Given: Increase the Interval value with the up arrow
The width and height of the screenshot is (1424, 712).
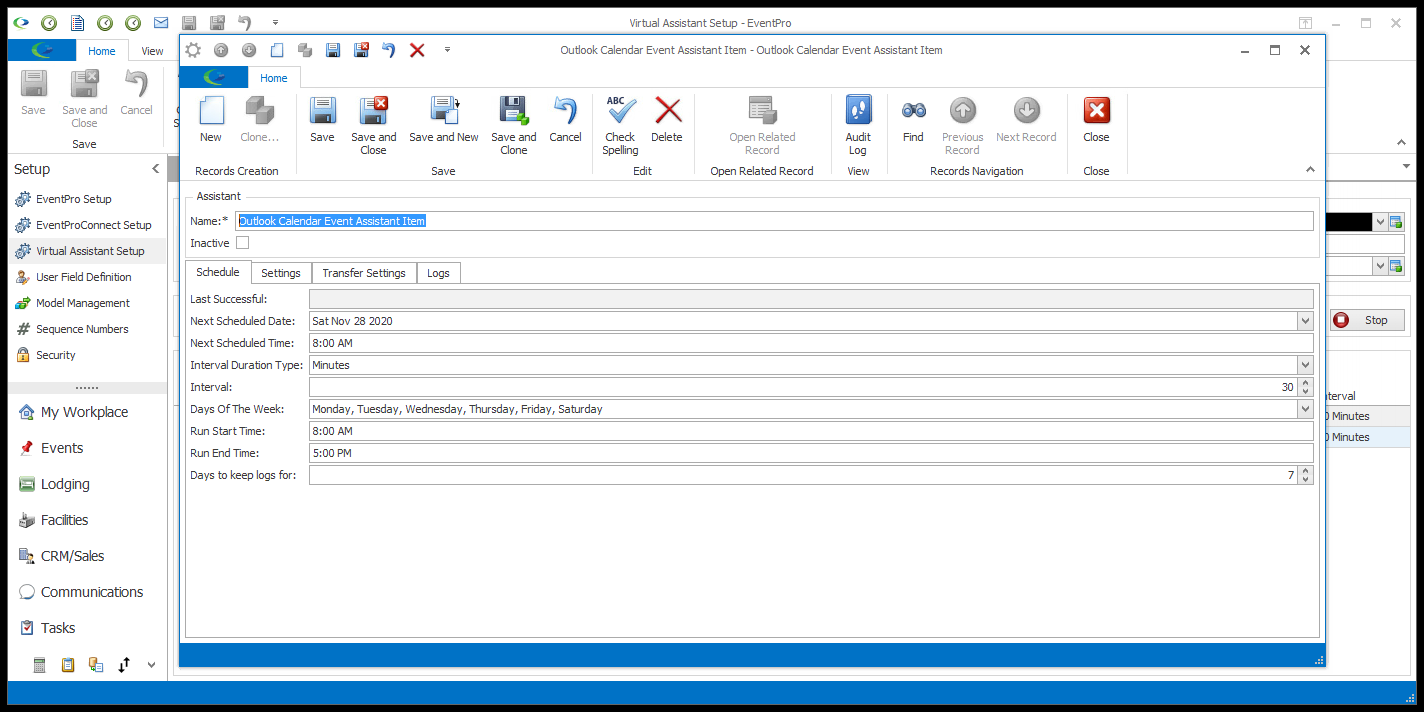Looking at the screenshot, I should click(1305, 383).
